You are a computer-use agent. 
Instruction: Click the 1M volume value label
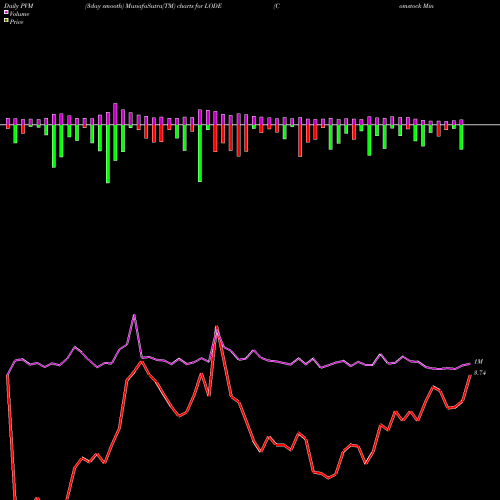[478, 362]
